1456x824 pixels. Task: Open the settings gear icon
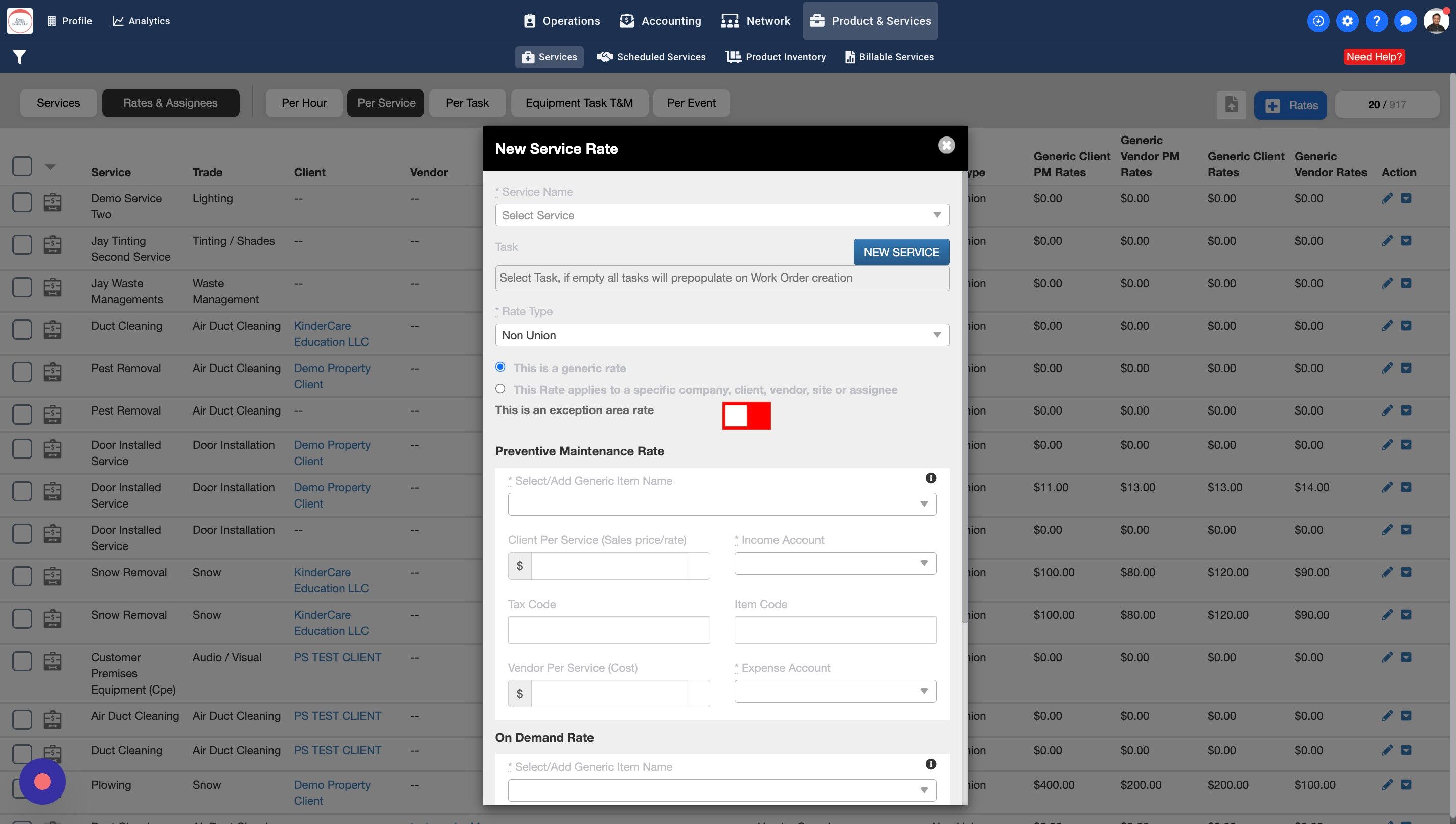click(x=1347, y=21)
